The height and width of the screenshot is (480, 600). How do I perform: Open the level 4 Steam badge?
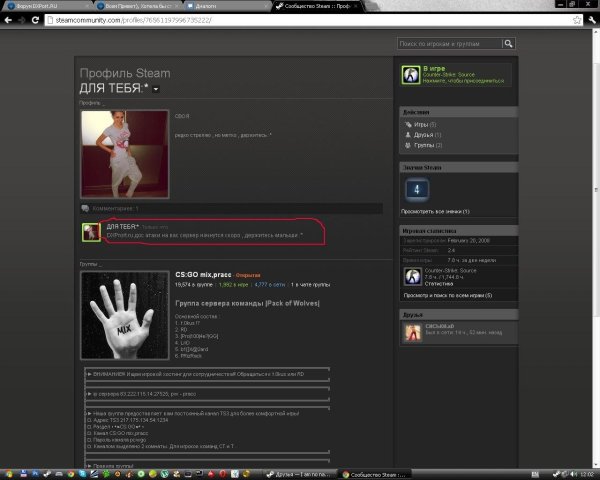[x=416, y=188]
